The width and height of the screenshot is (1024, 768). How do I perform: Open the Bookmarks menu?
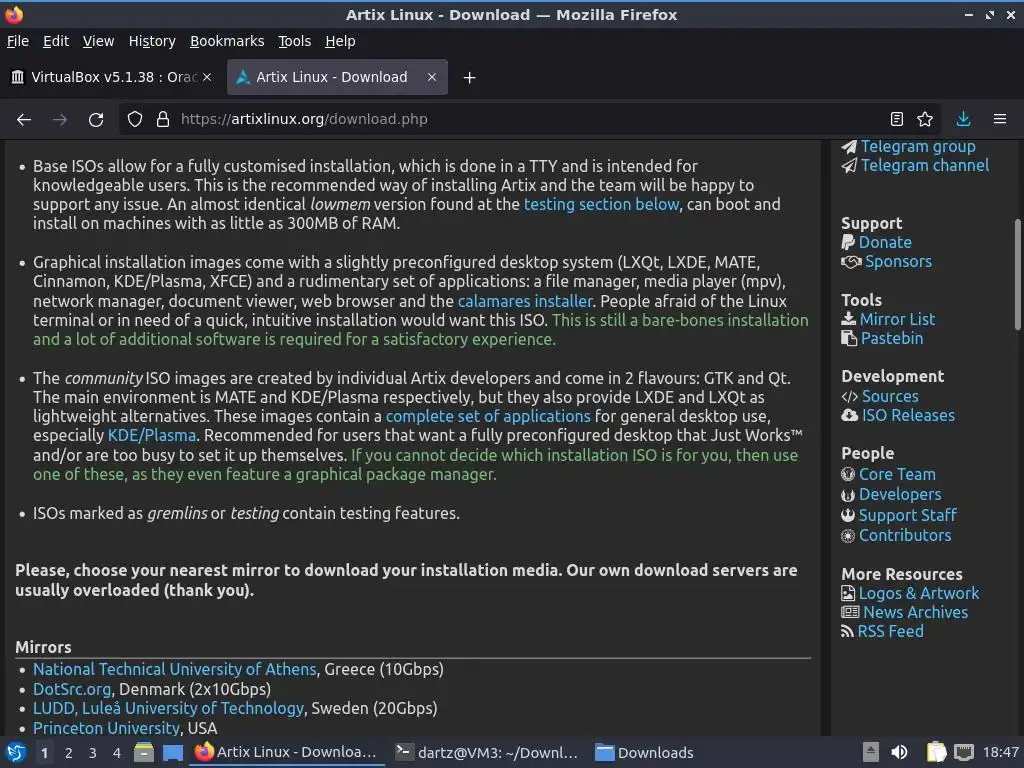[x=227, y=41]
